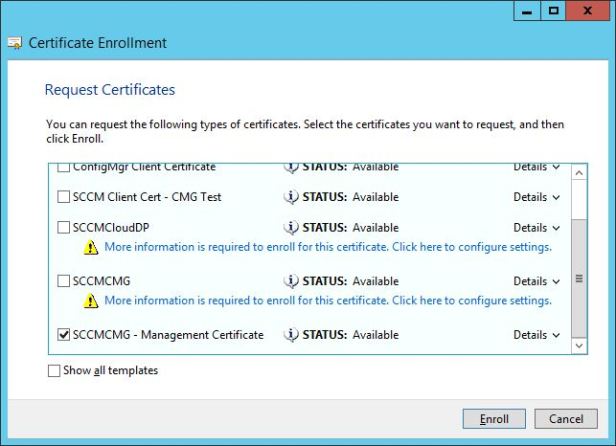Click the warning icon under SCCMCloudDP
616x446 pixels.
click(91, 248)
